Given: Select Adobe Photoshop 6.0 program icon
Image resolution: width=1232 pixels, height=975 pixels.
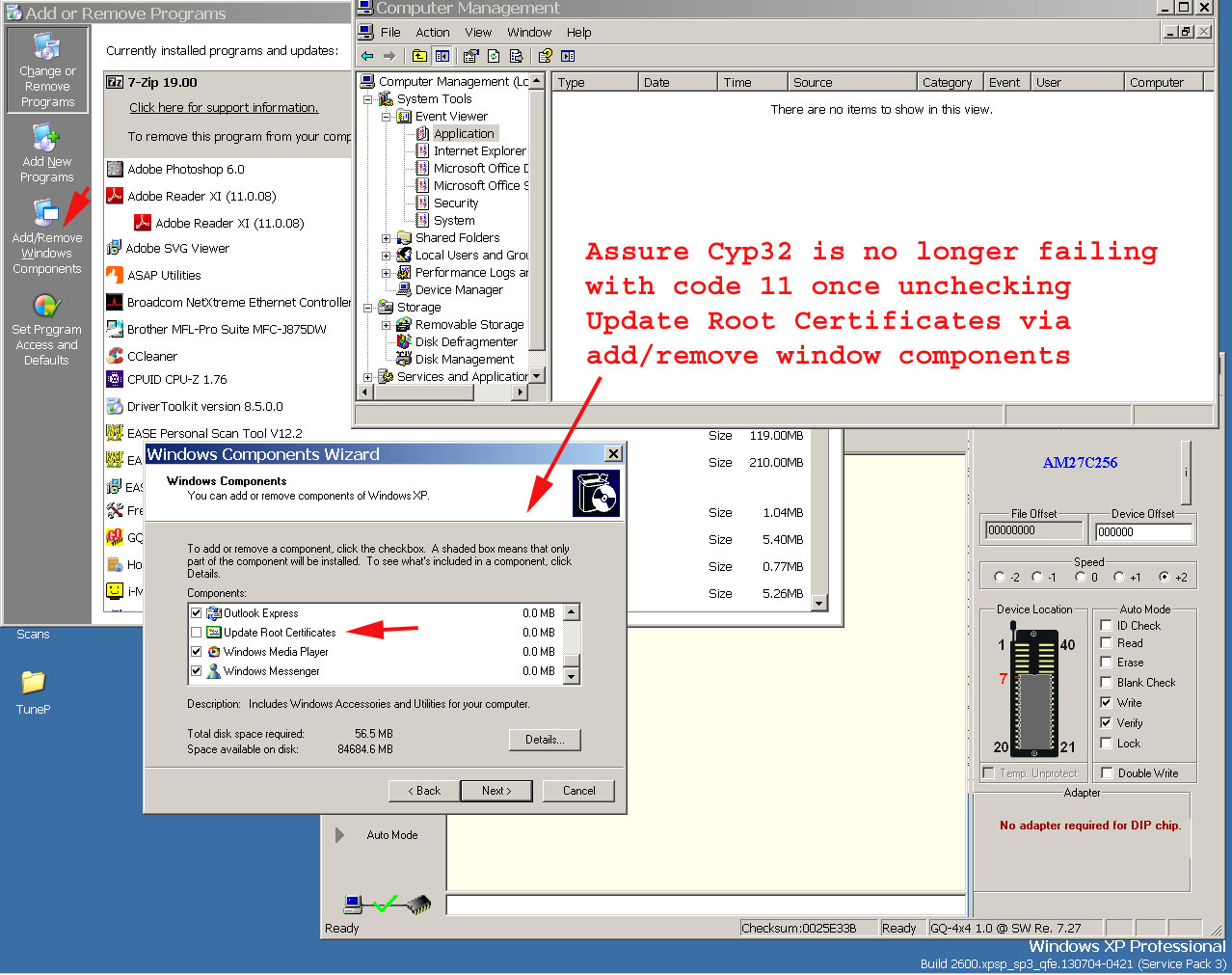Looking at the screenshot, I should [x=115, y=169].
